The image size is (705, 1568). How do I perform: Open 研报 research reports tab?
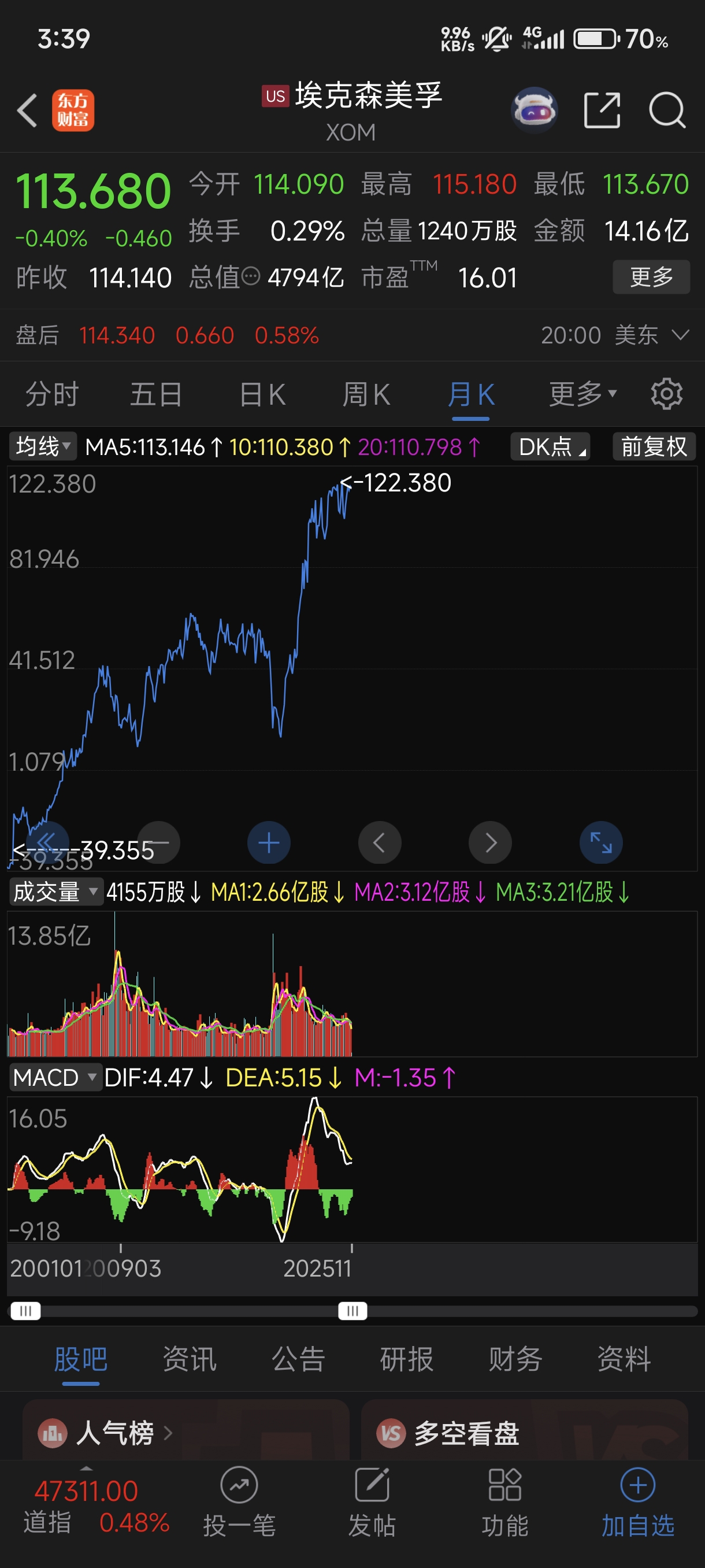(406, 1359)
